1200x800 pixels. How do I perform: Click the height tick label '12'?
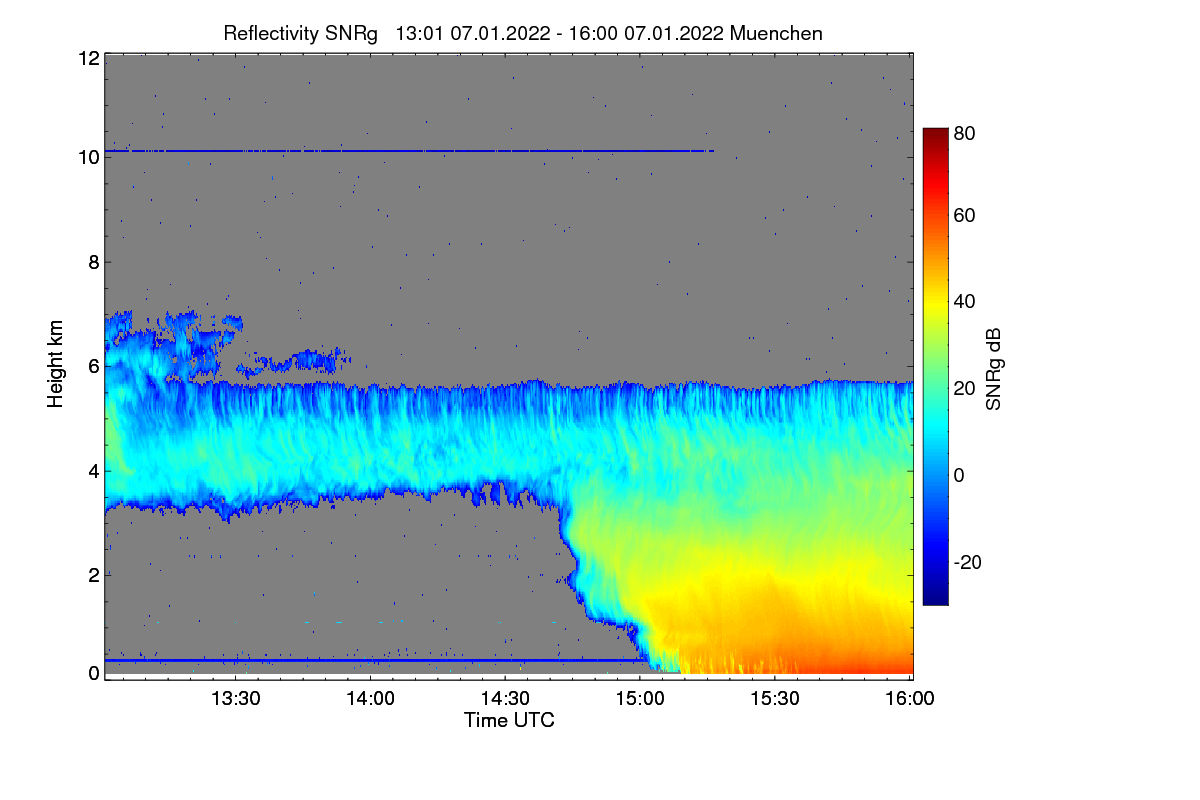coord(88,58)
